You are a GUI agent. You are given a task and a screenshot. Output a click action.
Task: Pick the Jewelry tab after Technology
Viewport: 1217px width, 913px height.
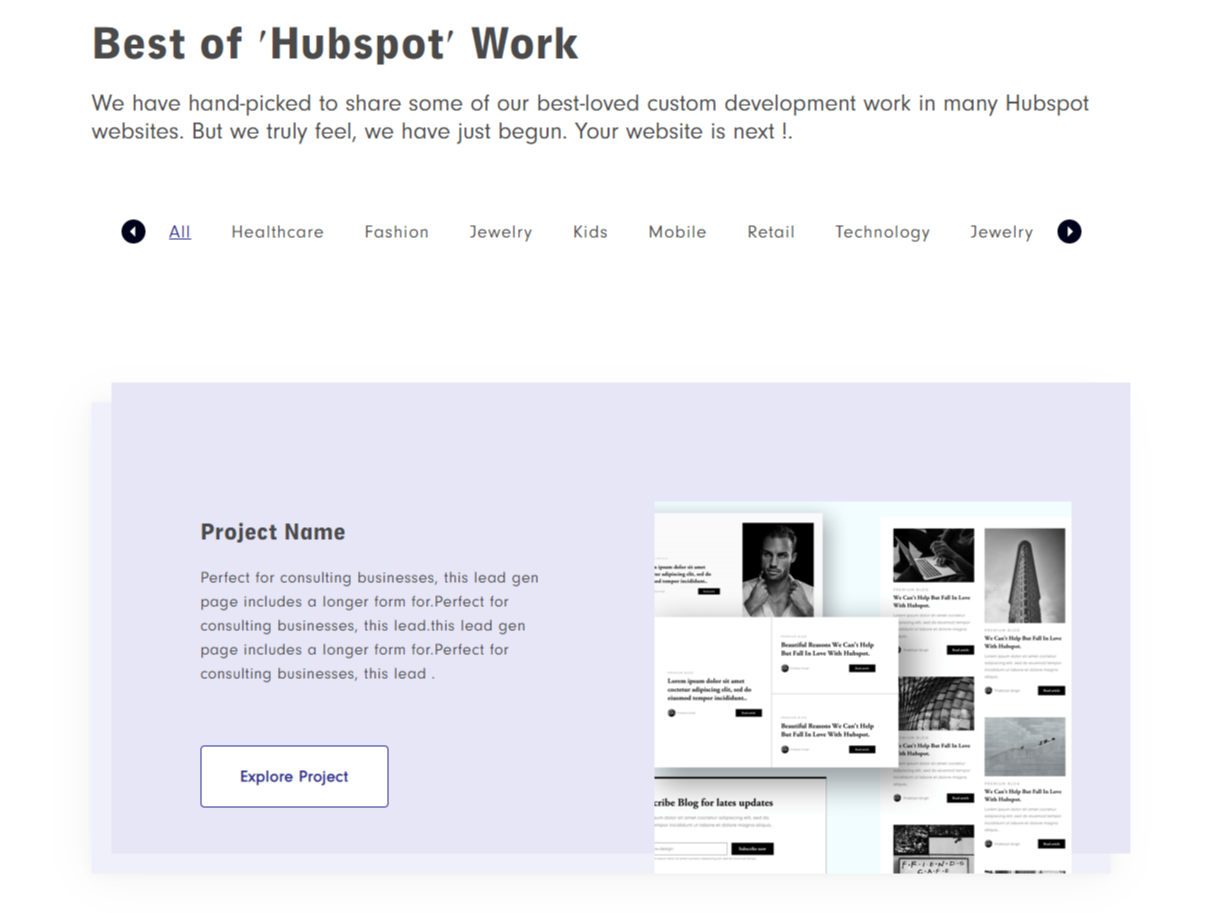click(x=1001, y=232)
